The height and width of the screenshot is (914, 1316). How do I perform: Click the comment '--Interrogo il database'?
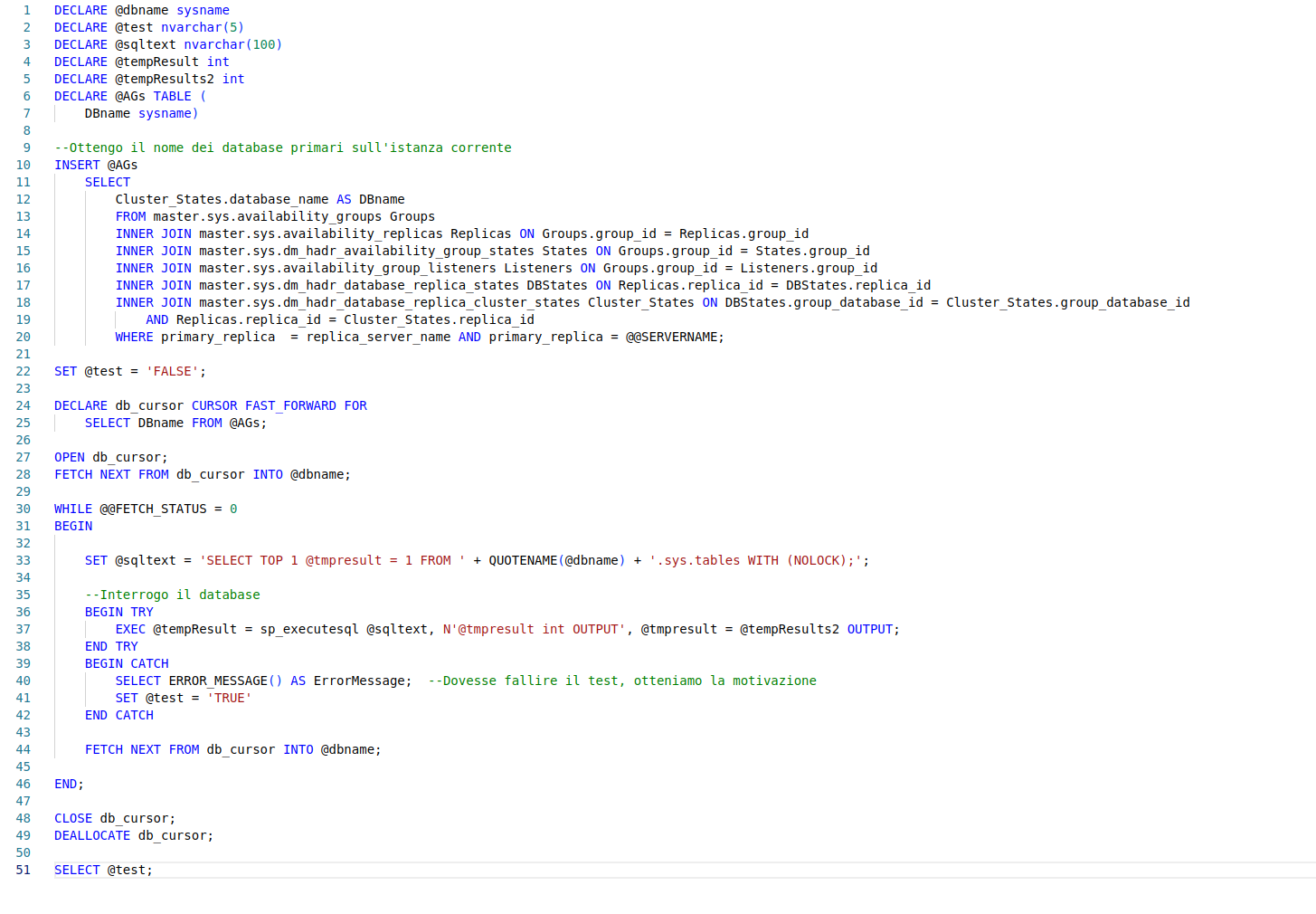[172, 595]
